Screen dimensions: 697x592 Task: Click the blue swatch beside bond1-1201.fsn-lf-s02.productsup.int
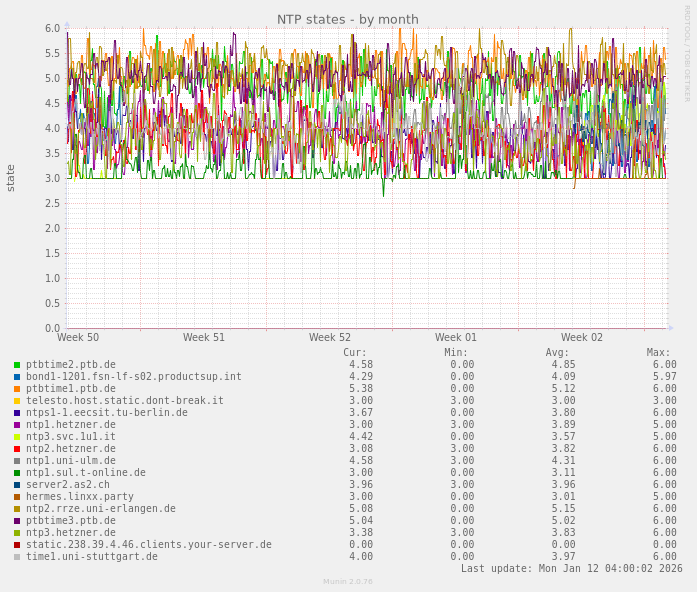[17, 377]
